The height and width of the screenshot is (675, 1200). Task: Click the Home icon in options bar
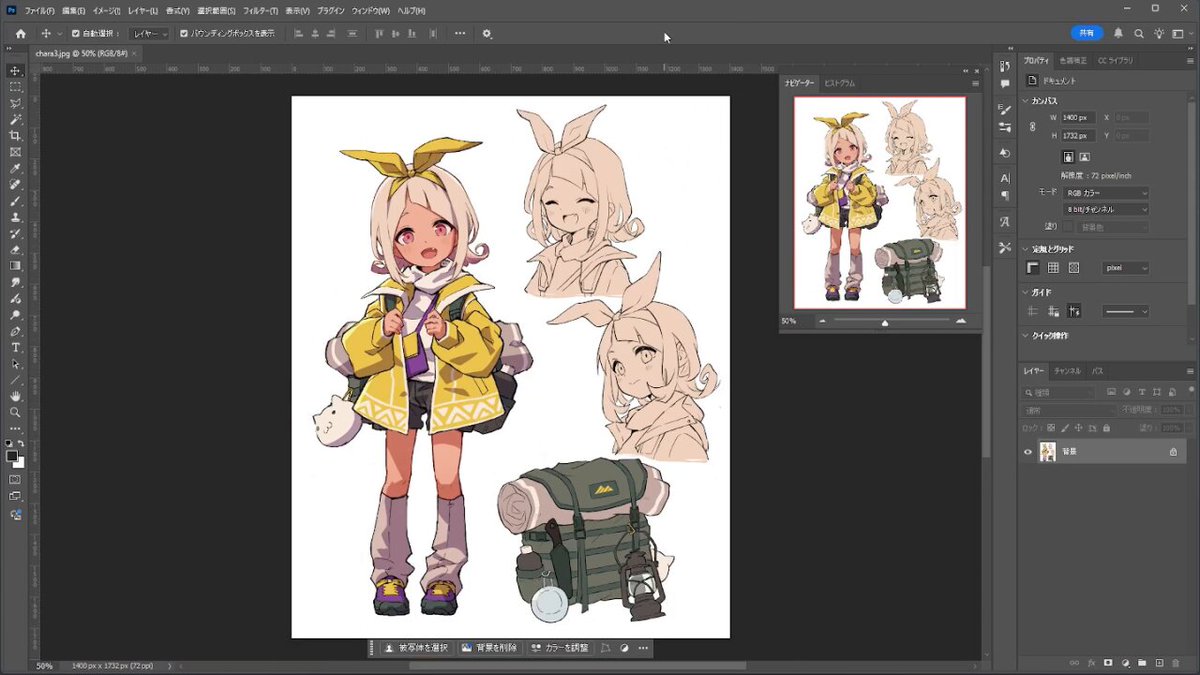click(20, 33)
